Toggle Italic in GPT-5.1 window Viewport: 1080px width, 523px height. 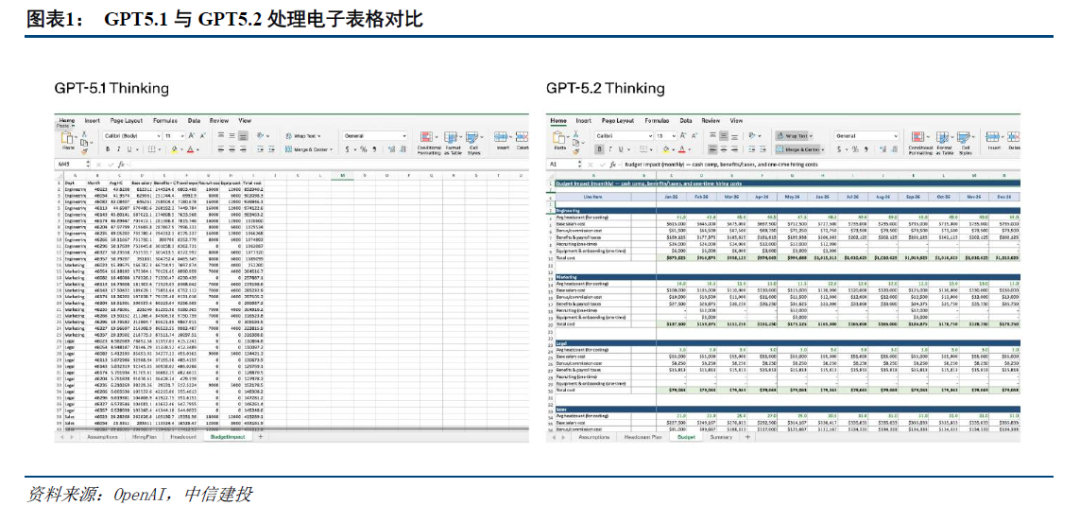pyautogui.click(x=119, y=150)
